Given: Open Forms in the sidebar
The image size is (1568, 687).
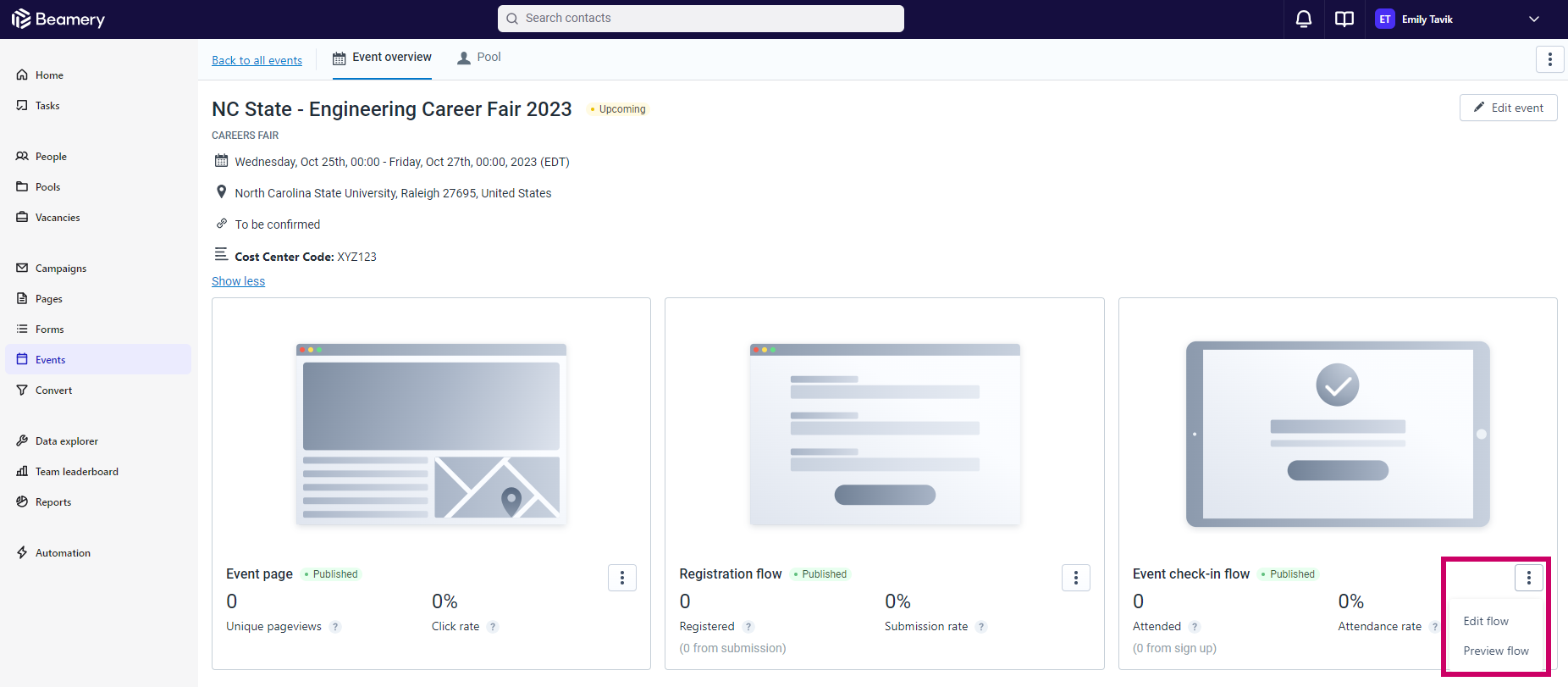Looking at the screenshot, I should pyautogui.click(x=98, y=329).
